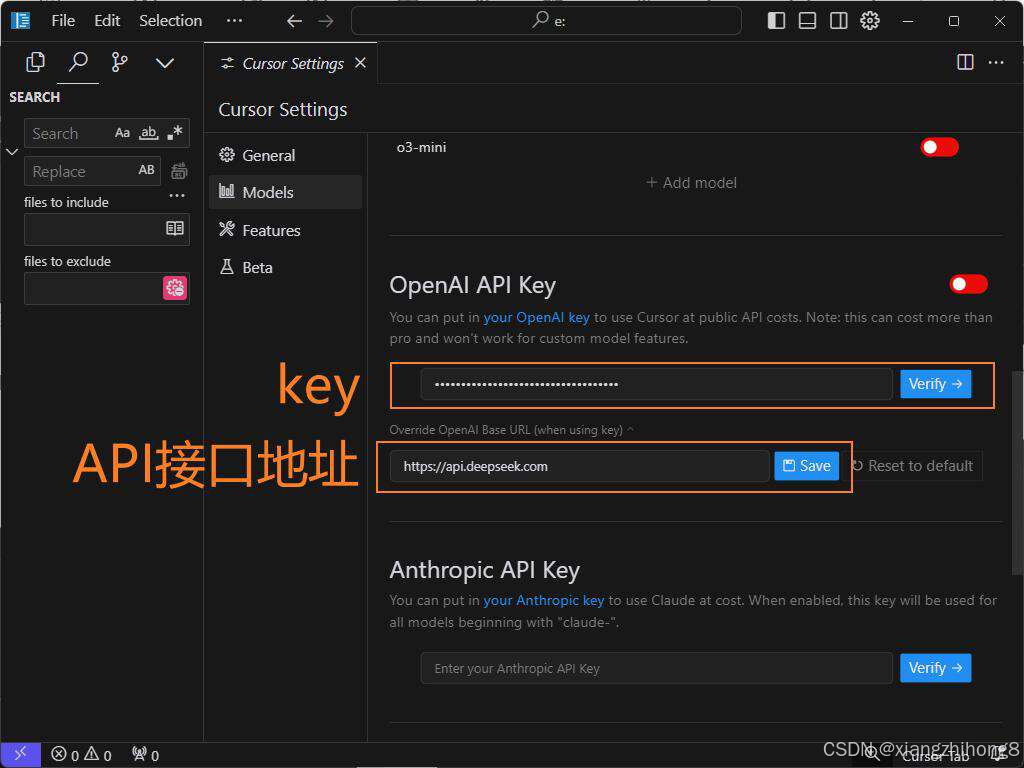Viewport: 1024px width, 768px height.
Task: Click the settings vertical scrollbar
Action: (x=1017, y=473)
